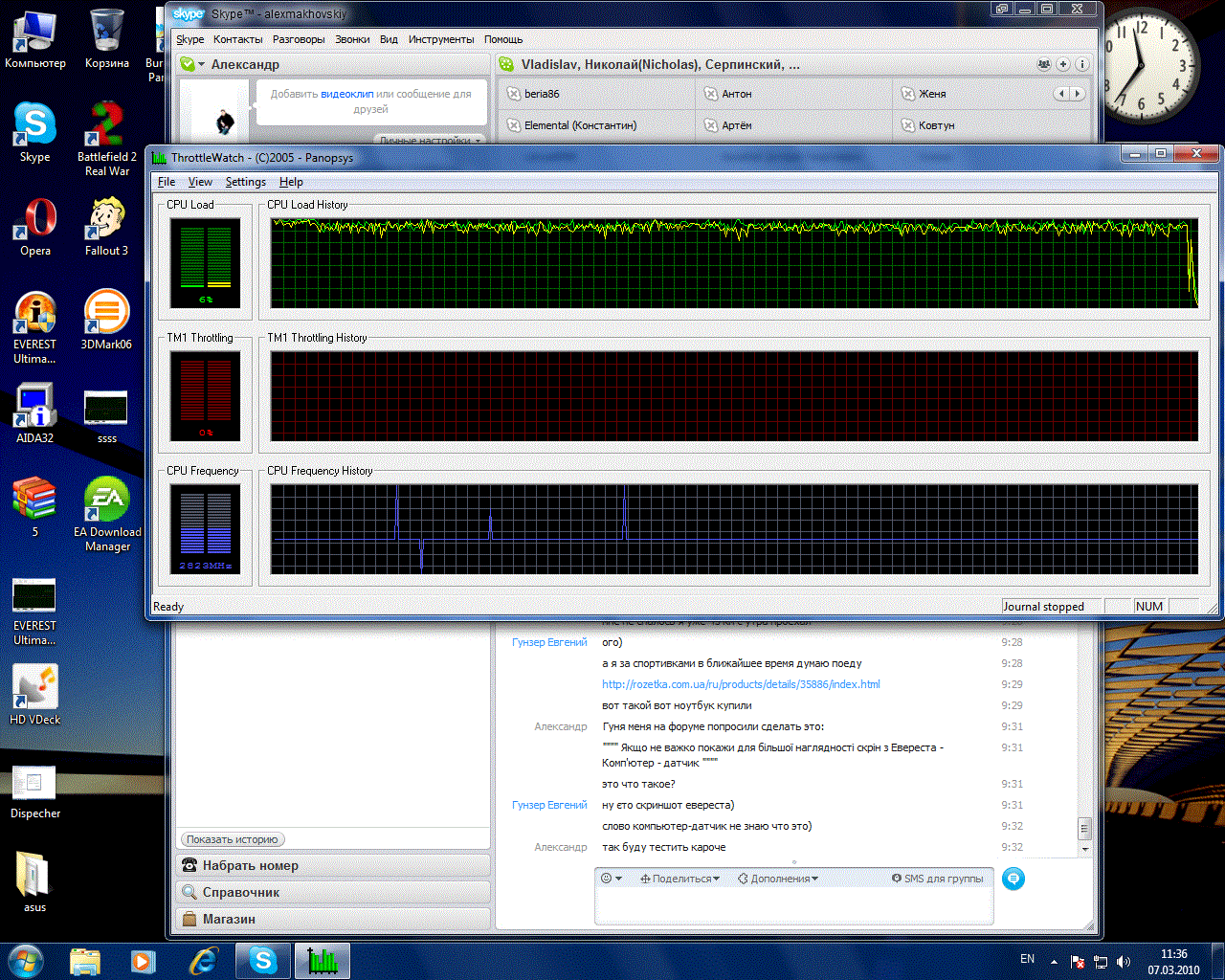This screenshot has height=980, width=1225.
Task: Open the Settings menu in ThrottleWatch
Action: tap(246, 182)
